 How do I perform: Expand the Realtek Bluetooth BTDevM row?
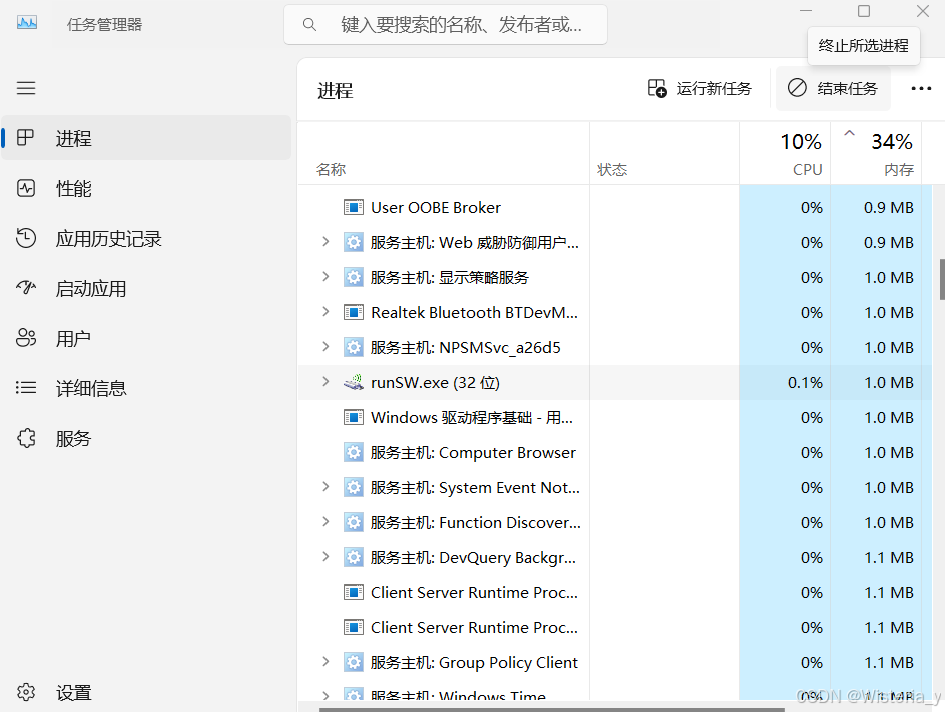(325, 312)
